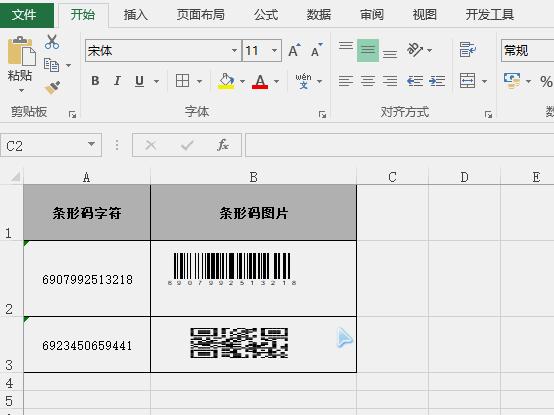This screenshot has width=554, height=415.
Task: Select column B header
Action: click(253, 177)
